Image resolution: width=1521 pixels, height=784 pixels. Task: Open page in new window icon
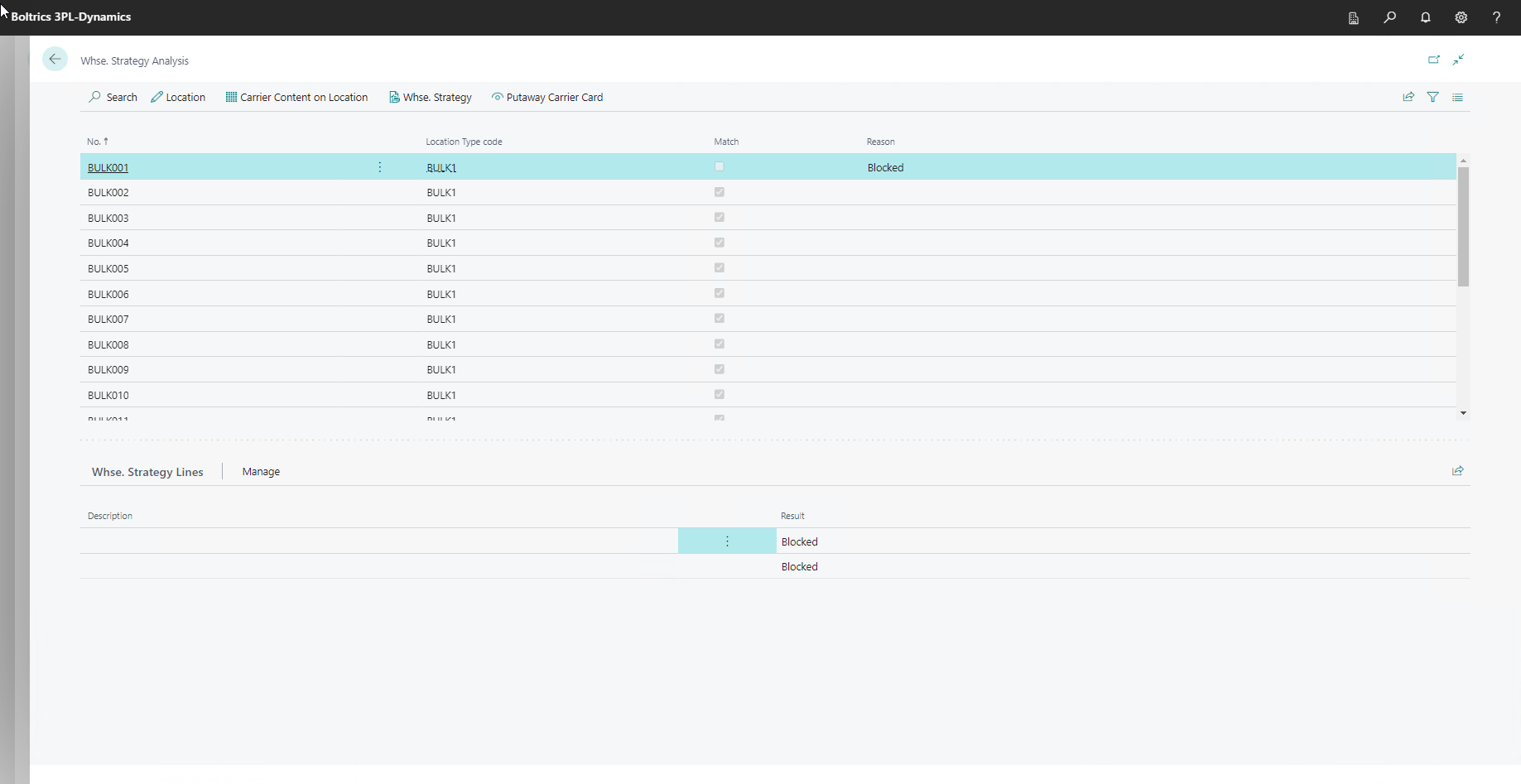coord(1433,60)
